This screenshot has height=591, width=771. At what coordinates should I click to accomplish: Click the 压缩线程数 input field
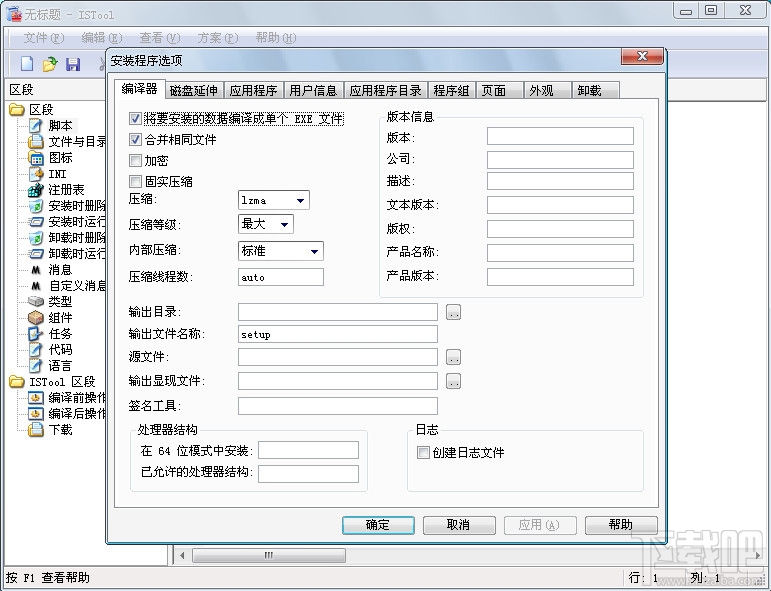coord(281,277)
